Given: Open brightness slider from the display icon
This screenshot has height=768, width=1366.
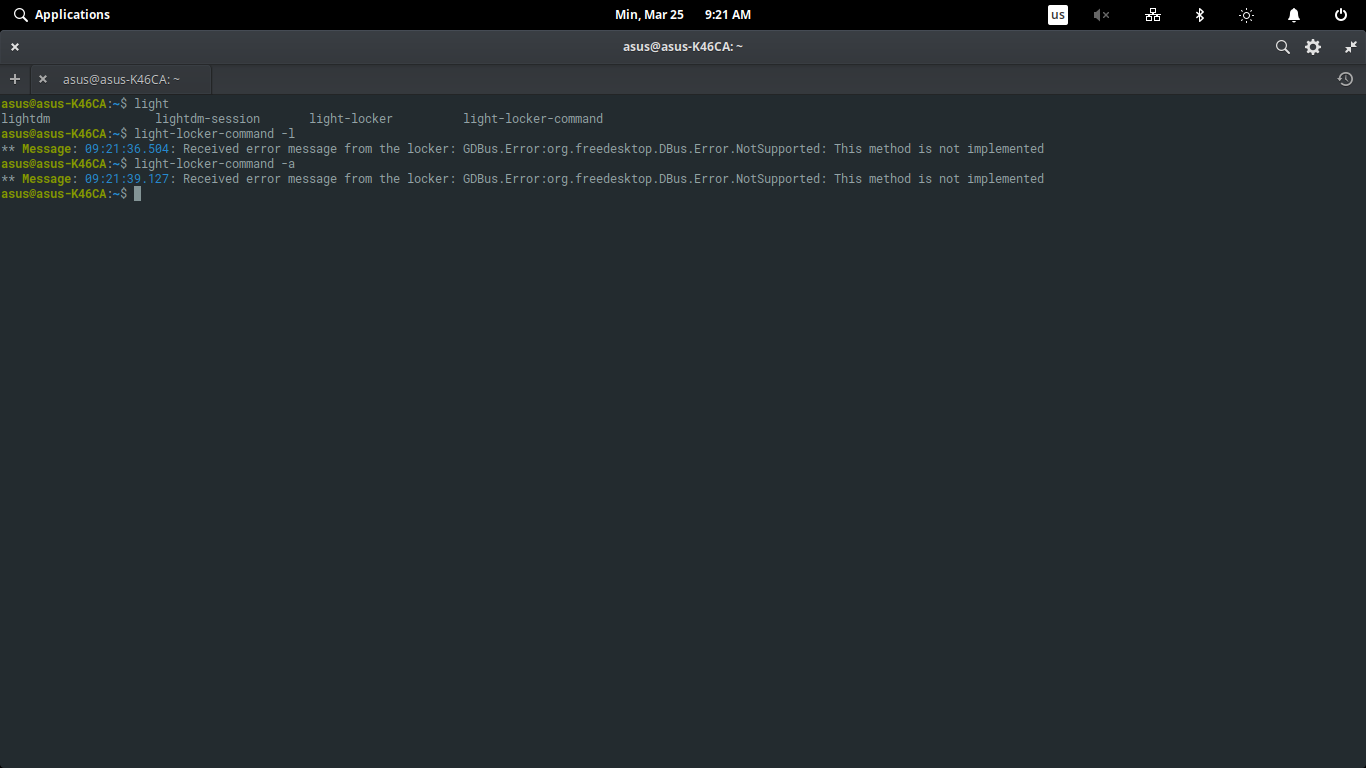Looking at the screenshot, I should coord(1246,14).
